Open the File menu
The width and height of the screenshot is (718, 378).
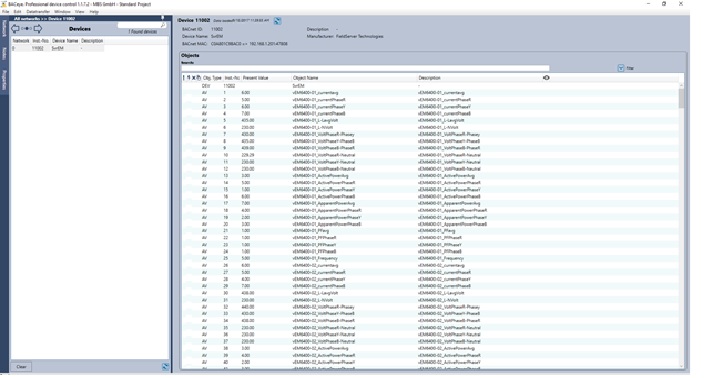pos(5,11)
